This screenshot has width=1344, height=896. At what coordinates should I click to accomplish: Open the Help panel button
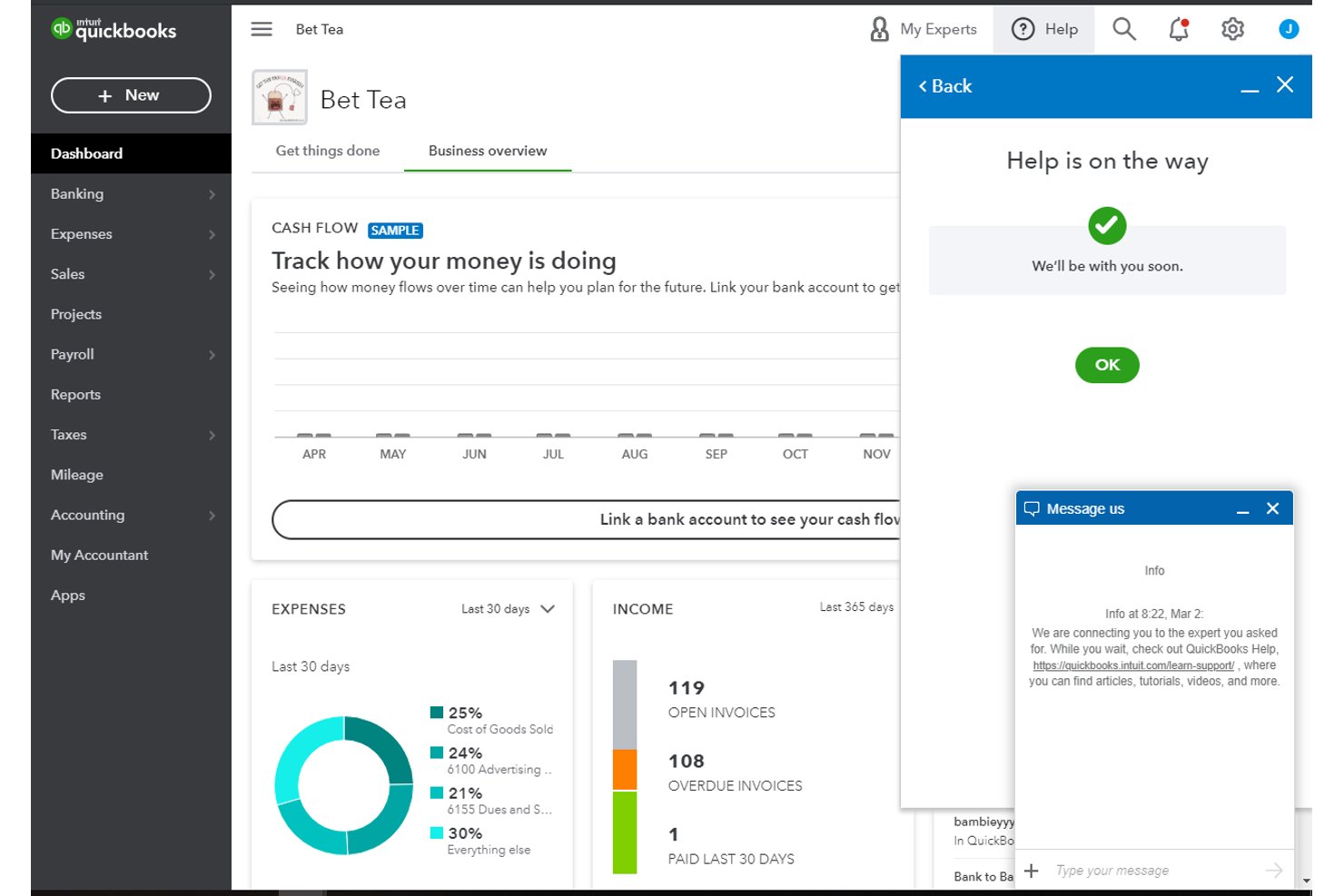point(1043,29)
